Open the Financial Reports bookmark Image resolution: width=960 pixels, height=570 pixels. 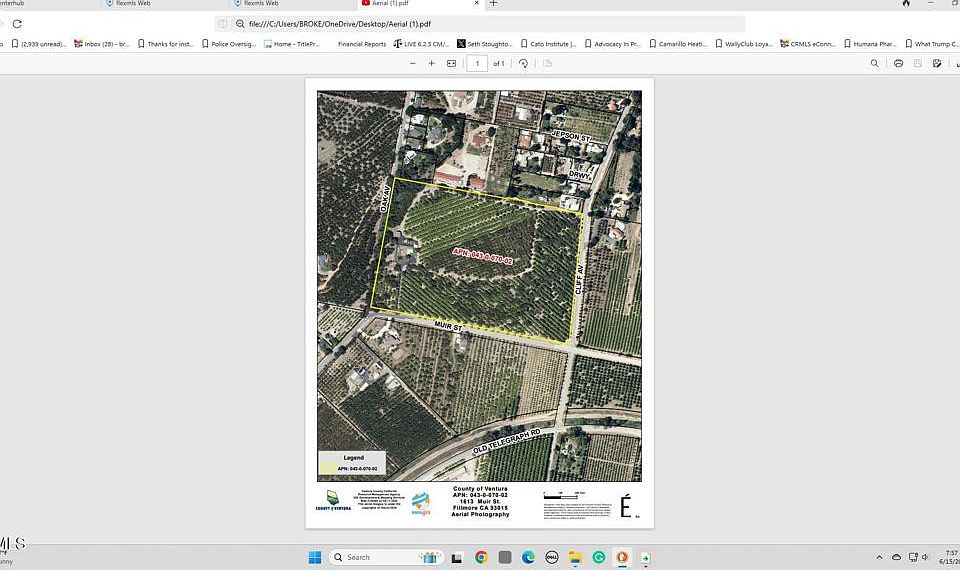coord(361,44)
